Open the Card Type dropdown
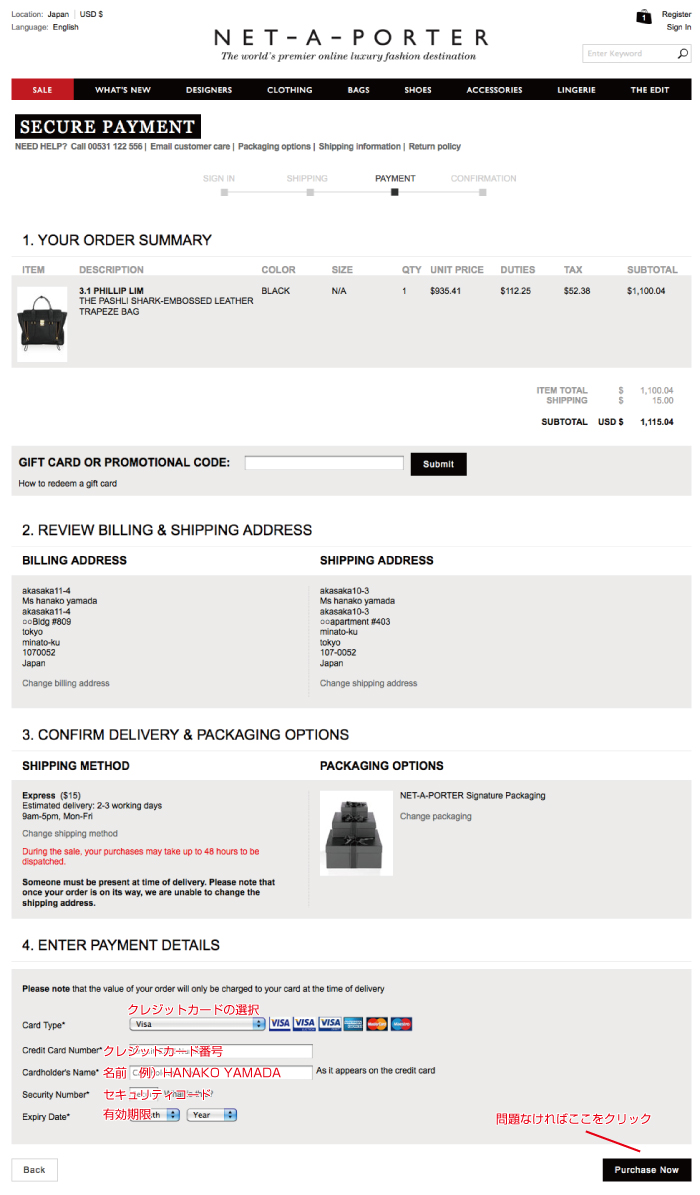This screenshot has width=700, height=1195. pyautogui.click(x=197, y=1024)
